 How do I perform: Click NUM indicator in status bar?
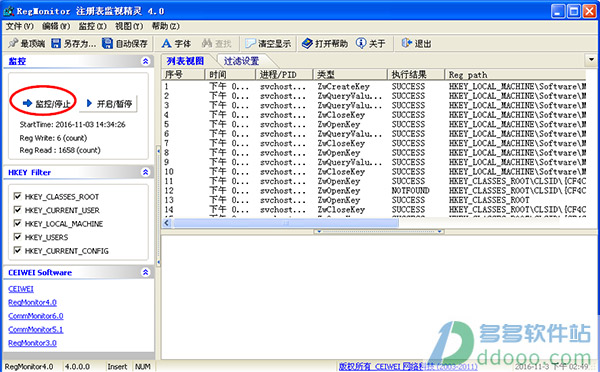[x=142, y=367]
